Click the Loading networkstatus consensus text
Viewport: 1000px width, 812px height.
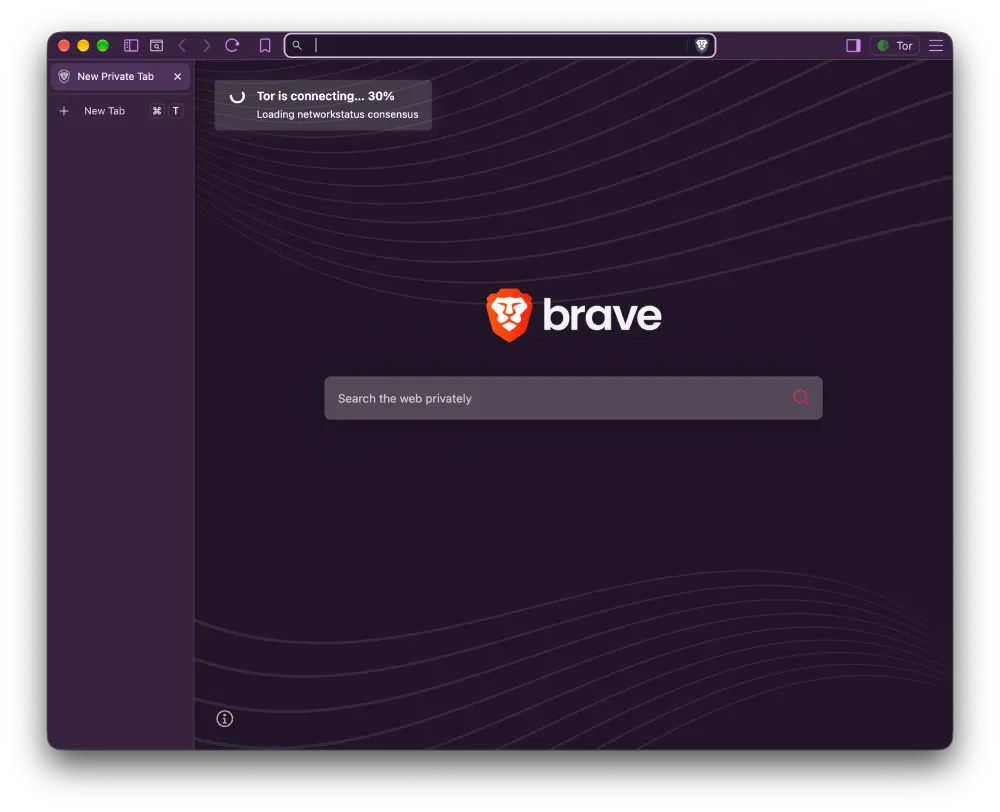point(337,115)
